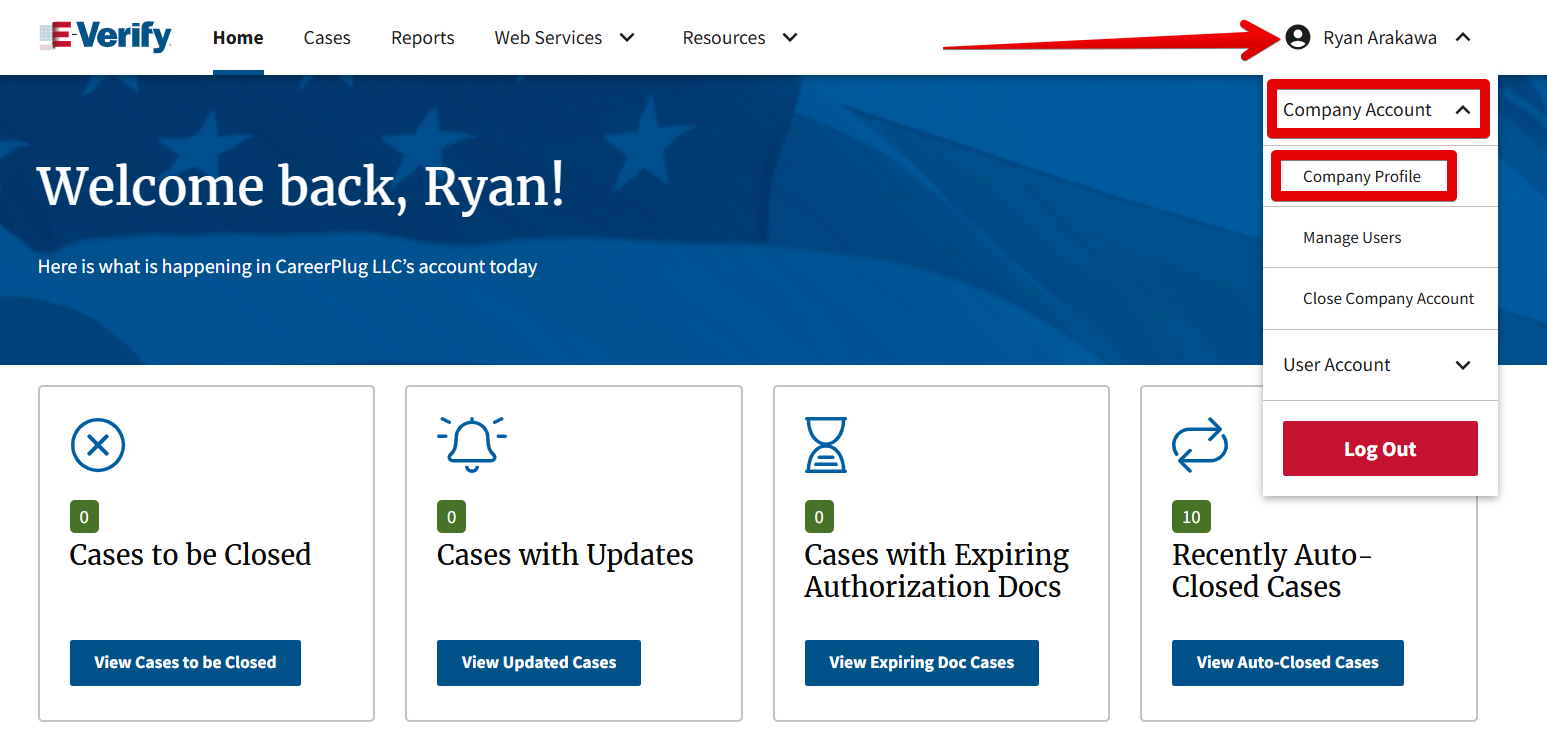Viewport: 1547px width, 733px height.
Task: Click the bell icon above Cases with Updates
Action: click(470, 444)
